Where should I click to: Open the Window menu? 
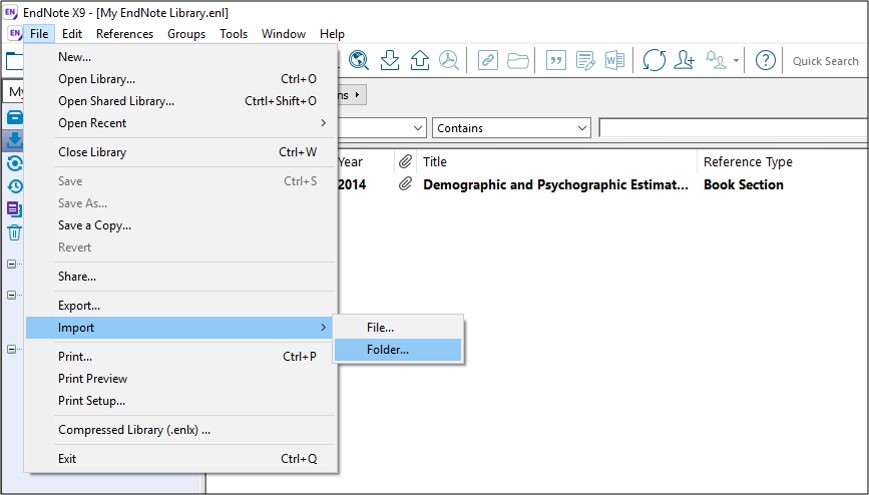(x=284, y=34)
